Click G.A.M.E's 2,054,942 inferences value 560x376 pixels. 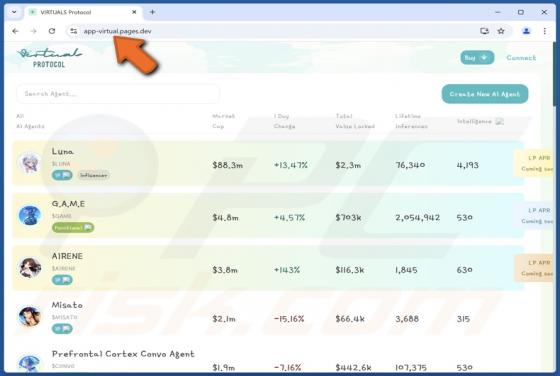(418, 217)
